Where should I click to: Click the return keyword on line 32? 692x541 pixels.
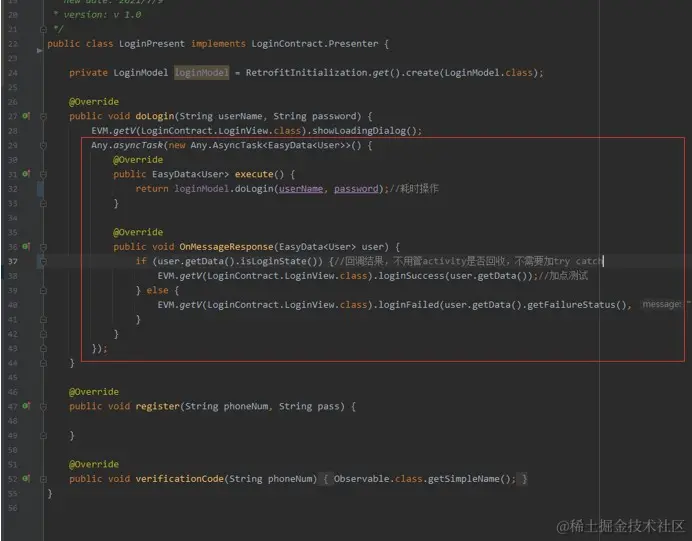(152, 189)
